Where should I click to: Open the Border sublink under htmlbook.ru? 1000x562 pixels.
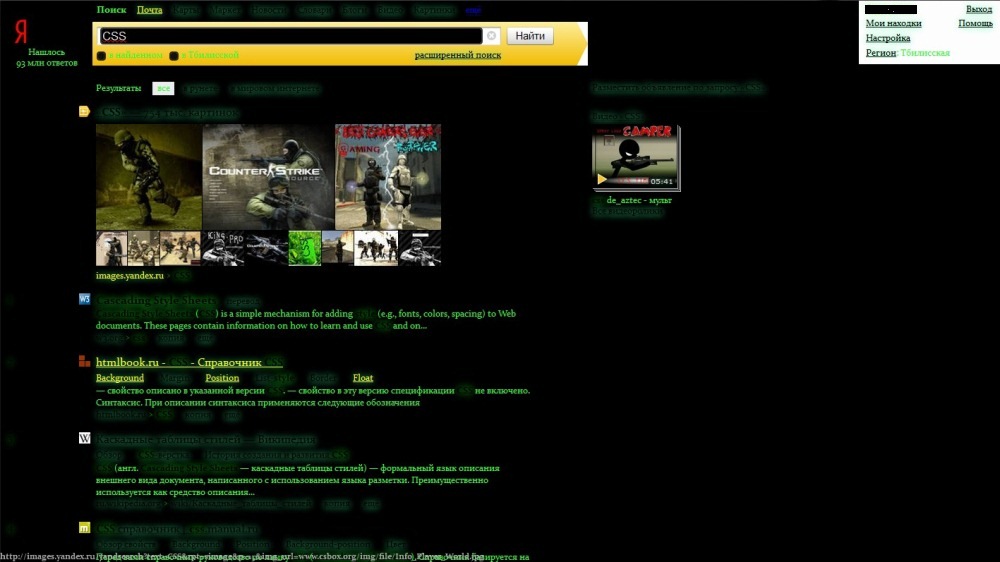[x=323, y=378]
